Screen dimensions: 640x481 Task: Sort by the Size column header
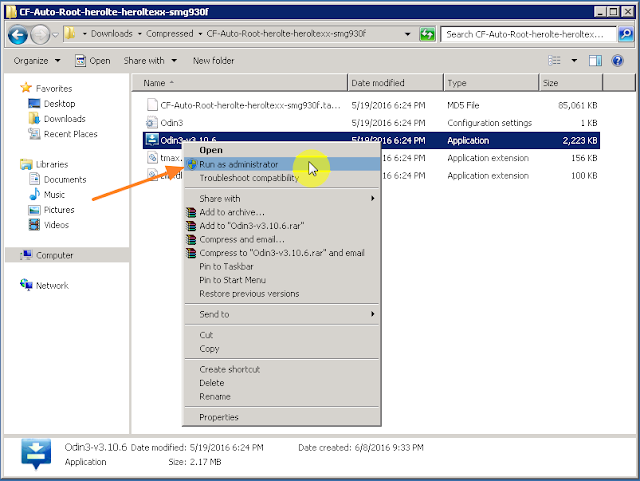click(x=571, y=83)
